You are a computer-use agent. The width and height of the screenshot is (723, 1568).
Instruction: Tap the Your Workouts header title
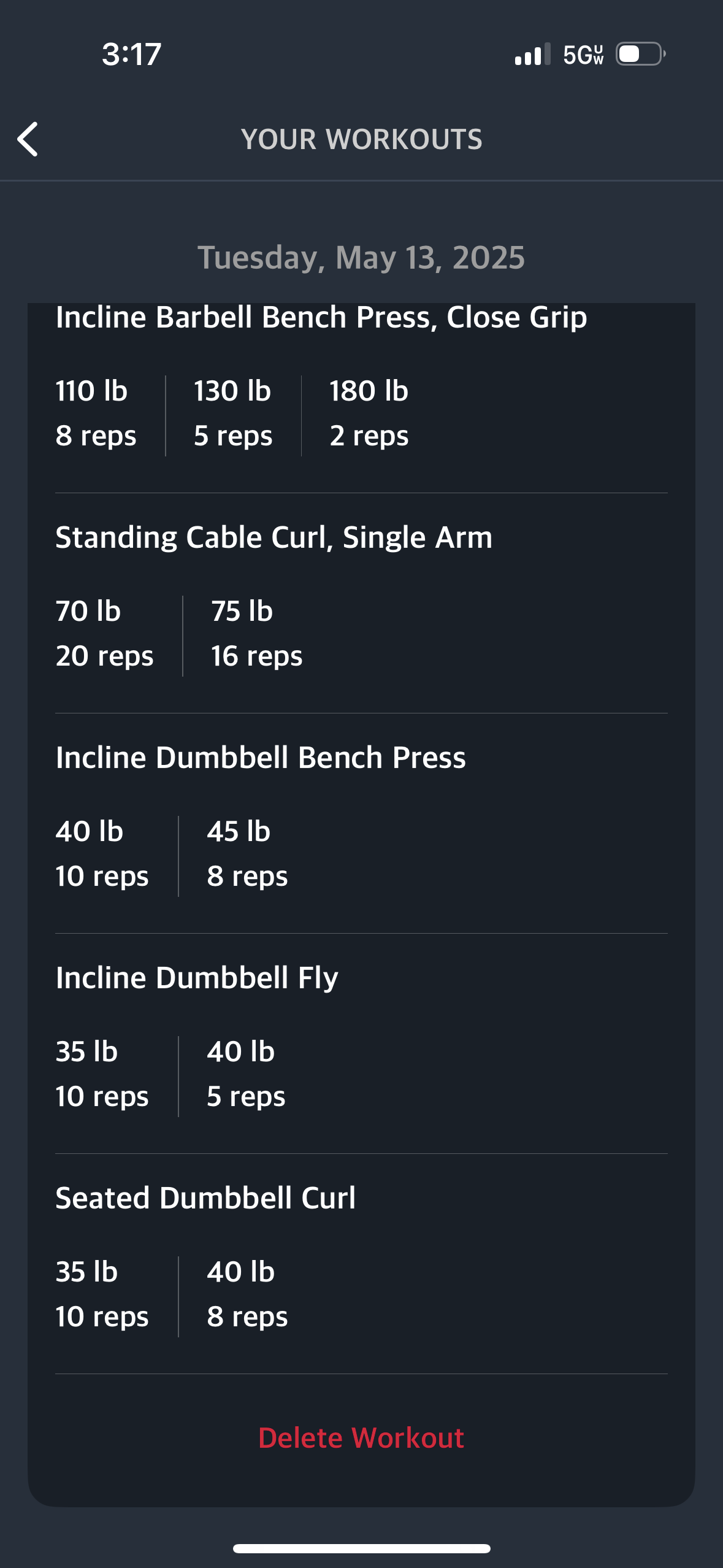point(361,139)
